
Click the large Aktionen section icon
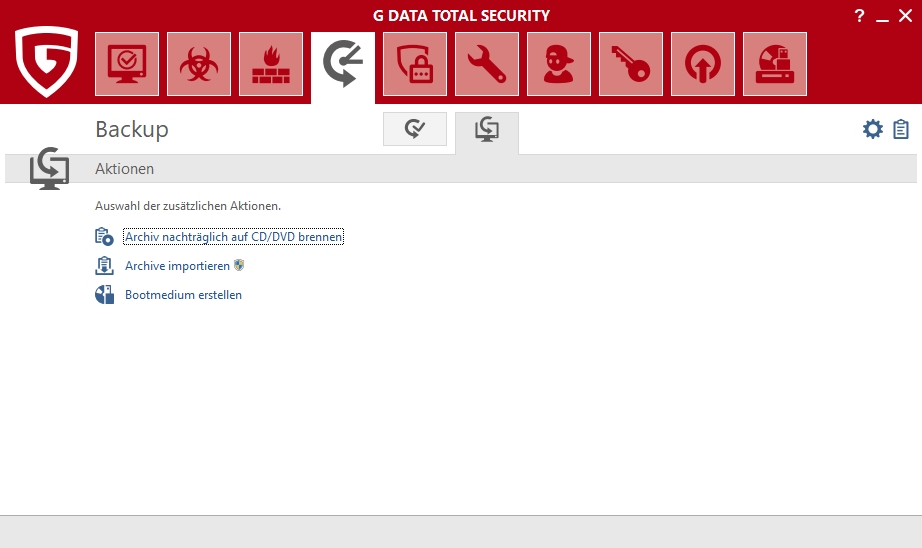(x=49, y=168)
